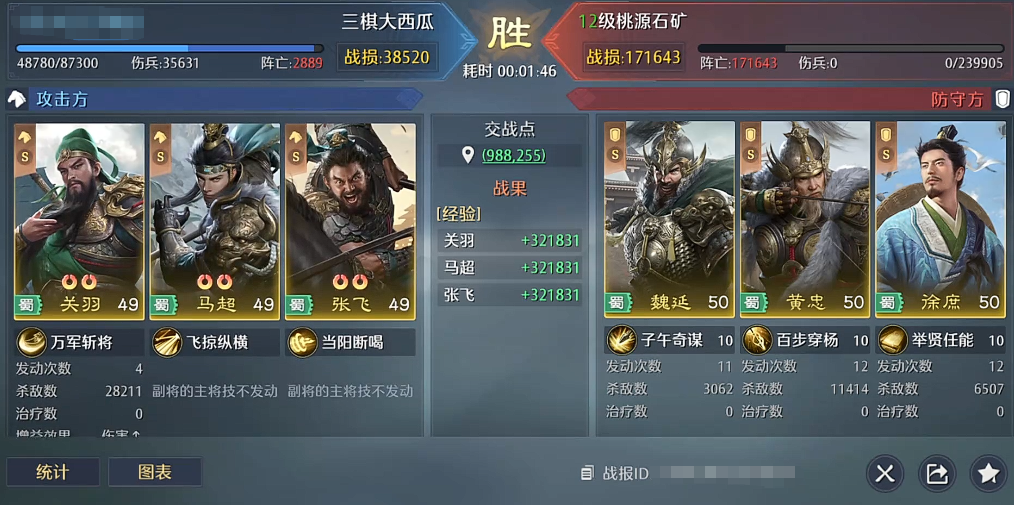This screenshot has height=505, width=1014.
Task: Open the 统计 statistics tab
Action: (x=53, y=472)
